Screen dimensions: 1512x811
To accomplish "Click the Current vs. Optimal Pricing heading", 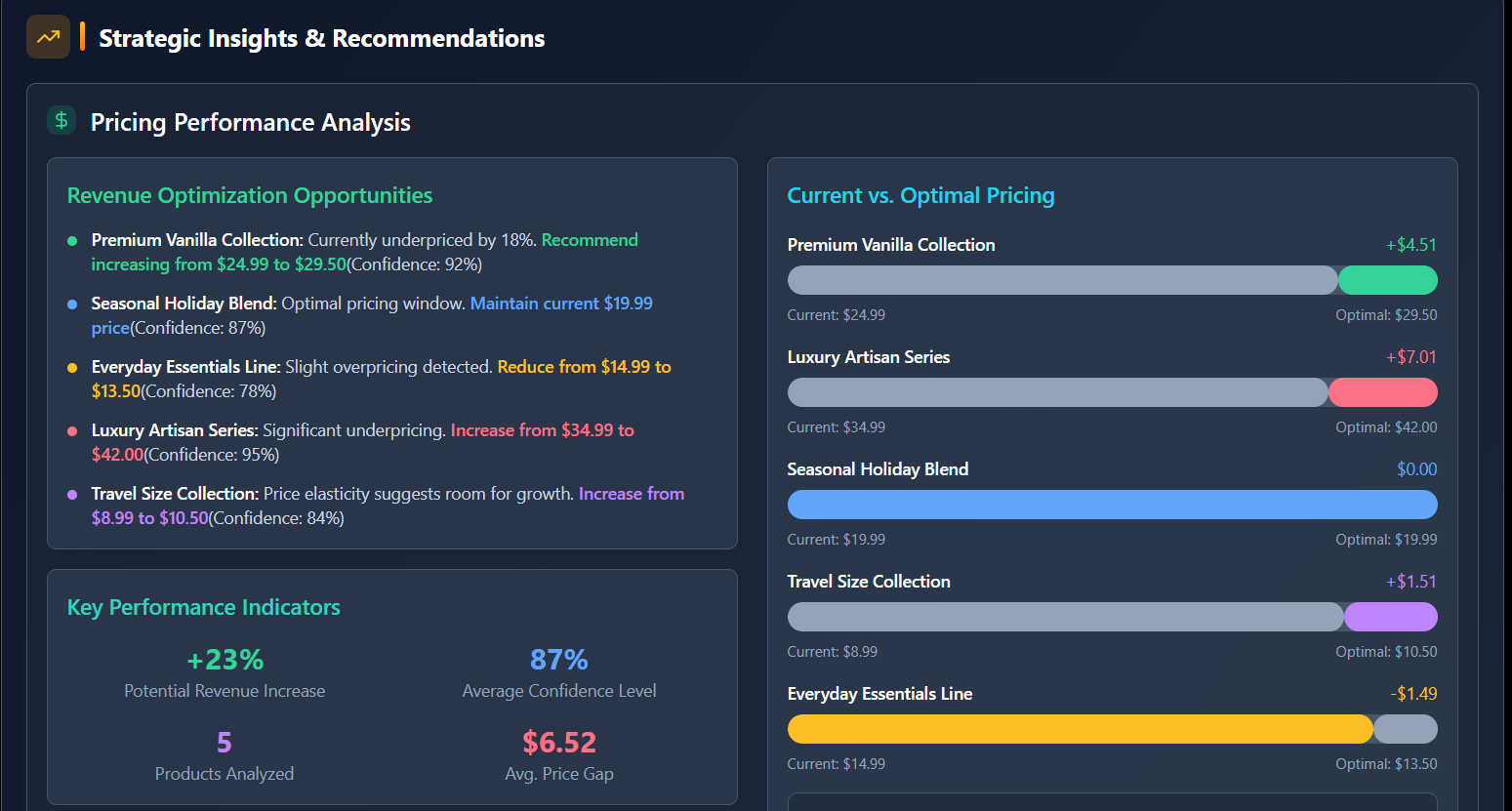I will (920, 195).
